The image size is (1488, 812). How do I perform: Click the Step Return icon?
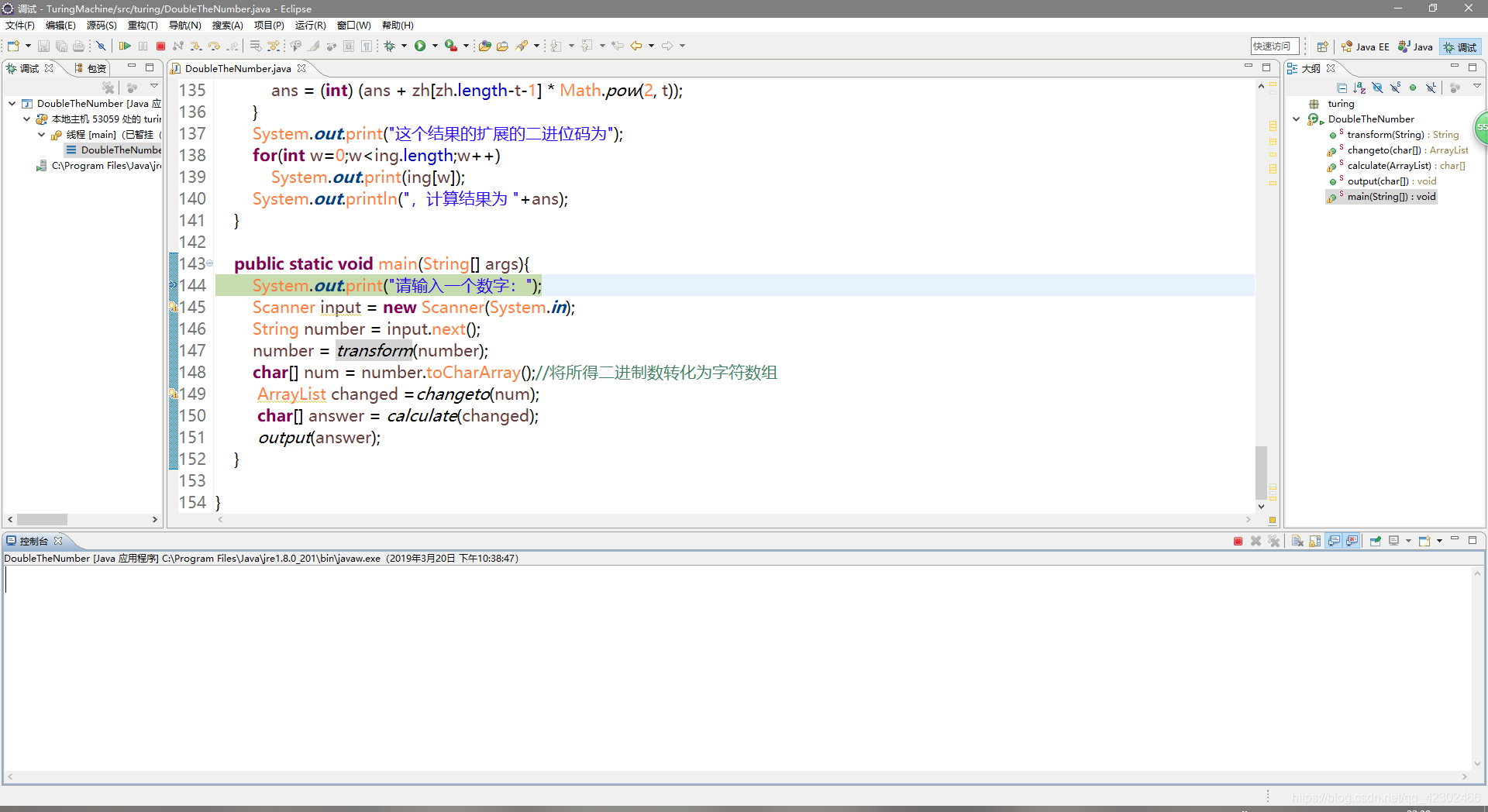[x=232, y=46]
